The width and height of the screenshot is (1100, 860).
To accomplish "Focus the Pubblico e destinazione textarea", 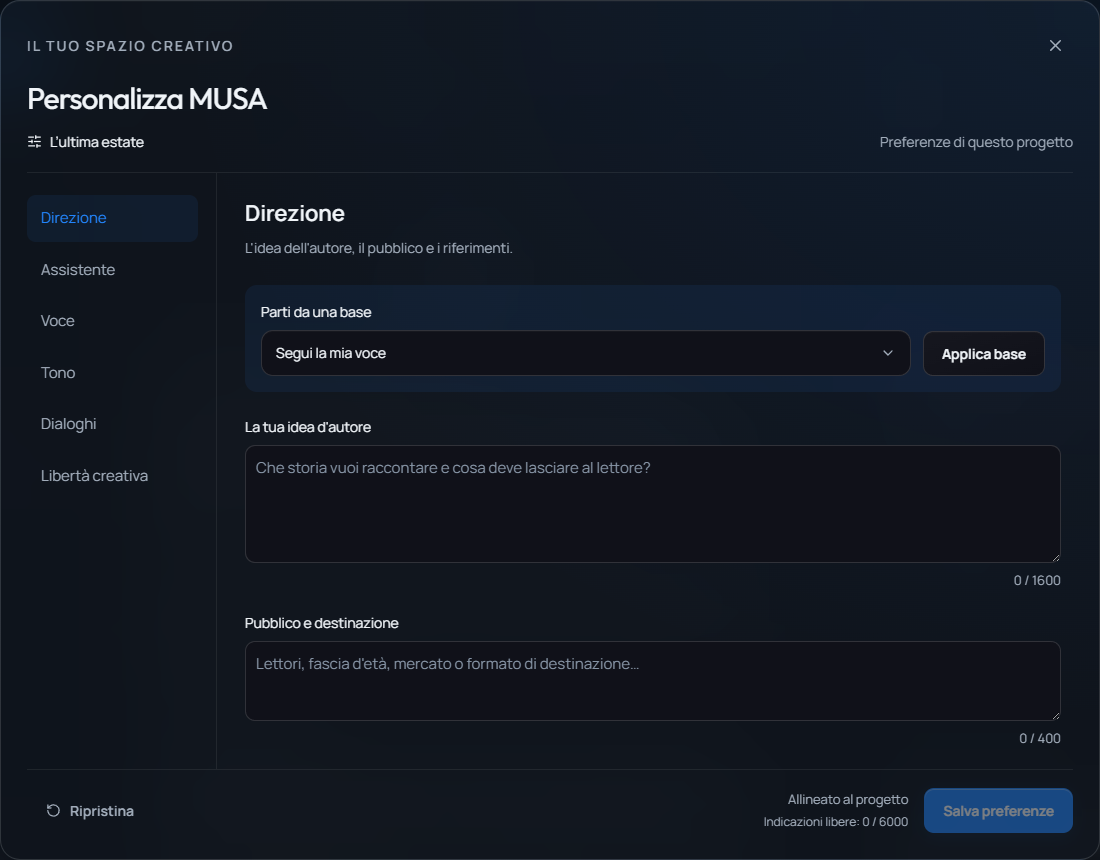I will click(652, 680).
